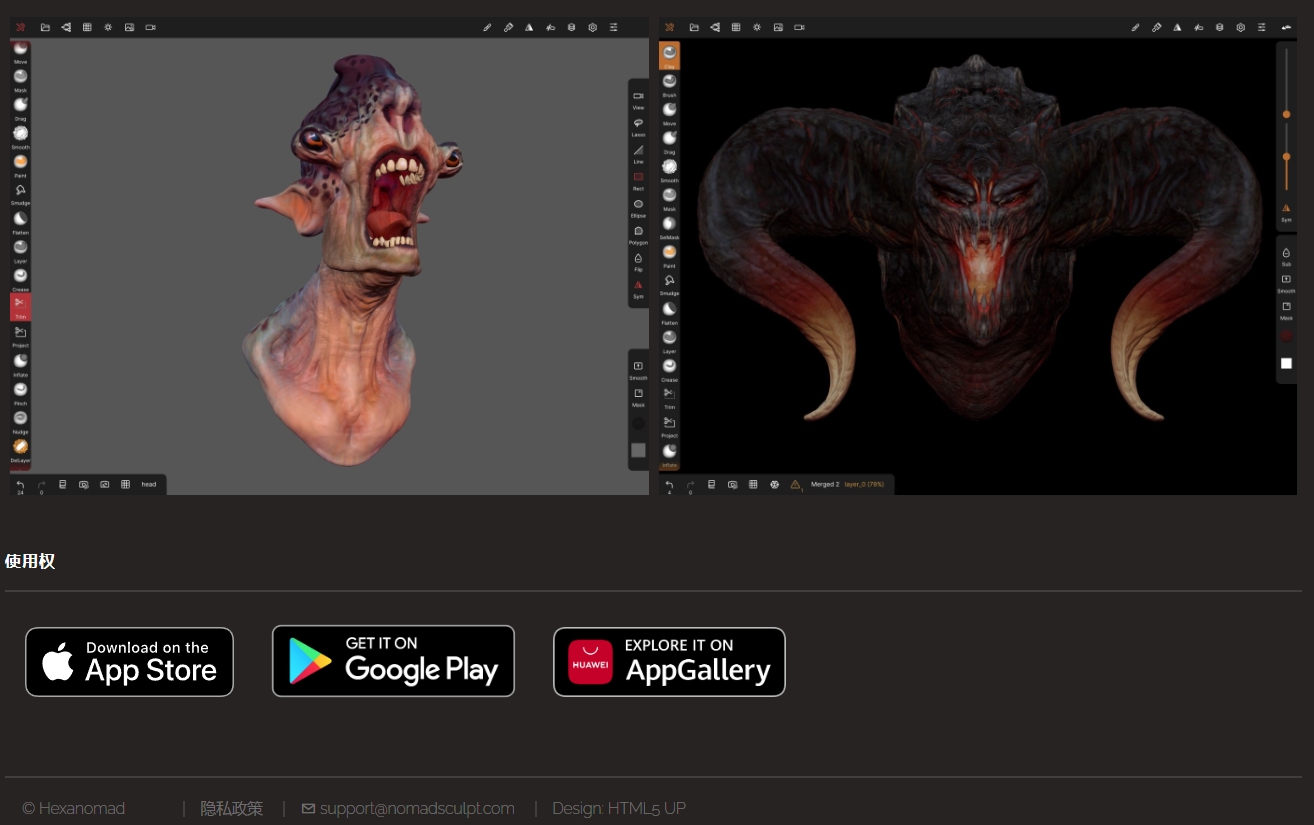Click the Download on the App Store badge

(129, 661)
